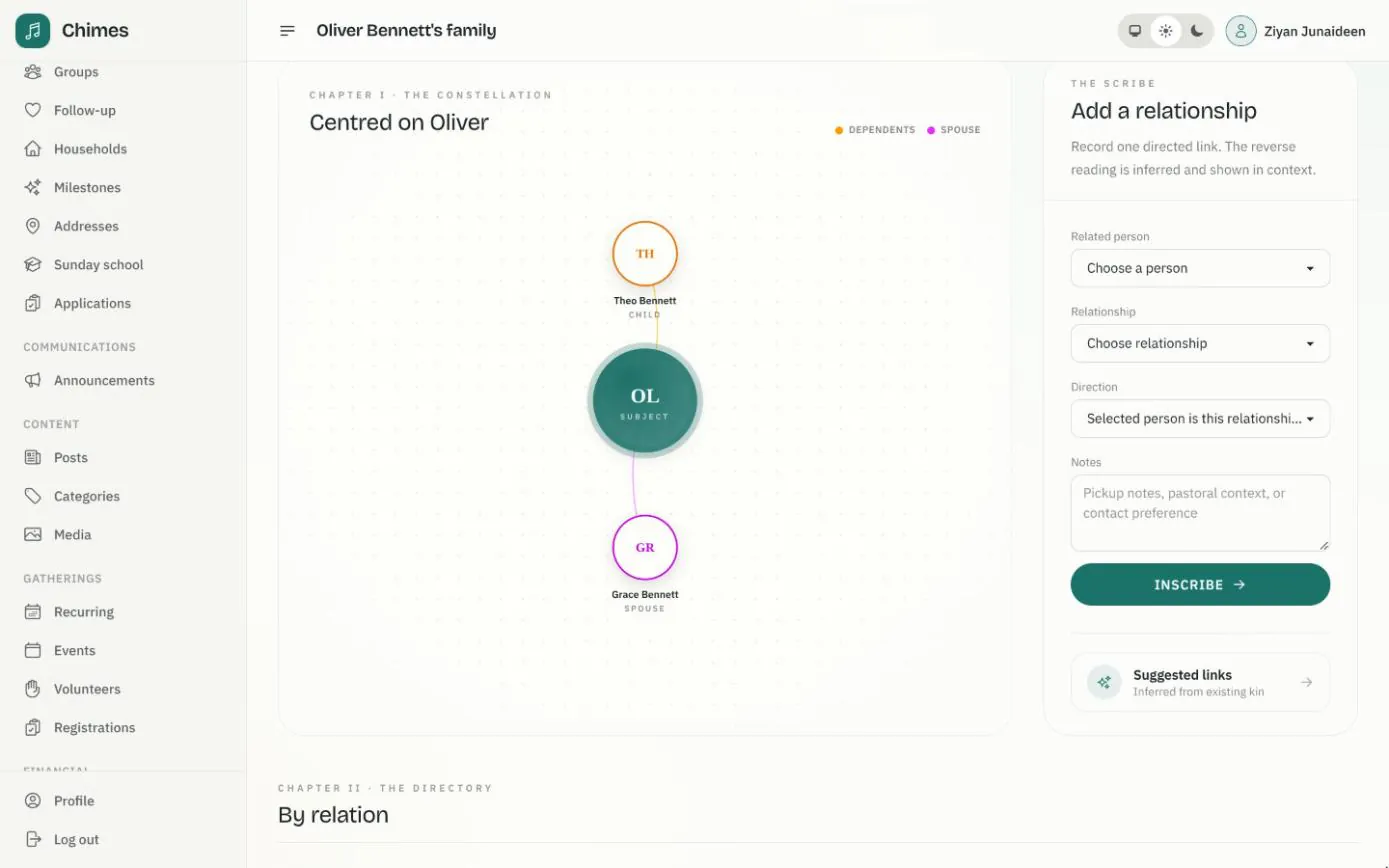Click the Posts newspaper icon
Image resolution: width=1389 pixels, height=868 pixels.
point(33,457)
